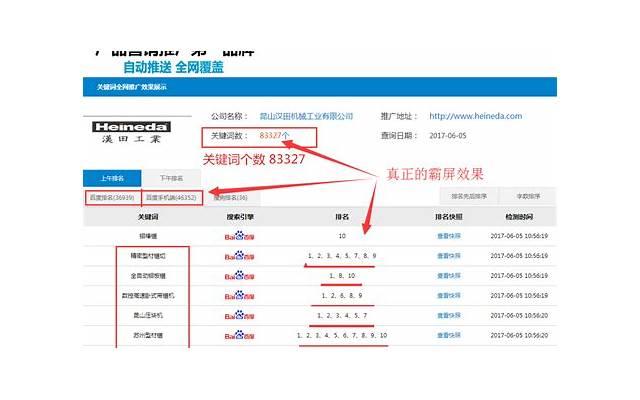Open 查看快照 in row ranked 1 through 10
This screenshot has width=640, height=400.
[x=449, y=336]
